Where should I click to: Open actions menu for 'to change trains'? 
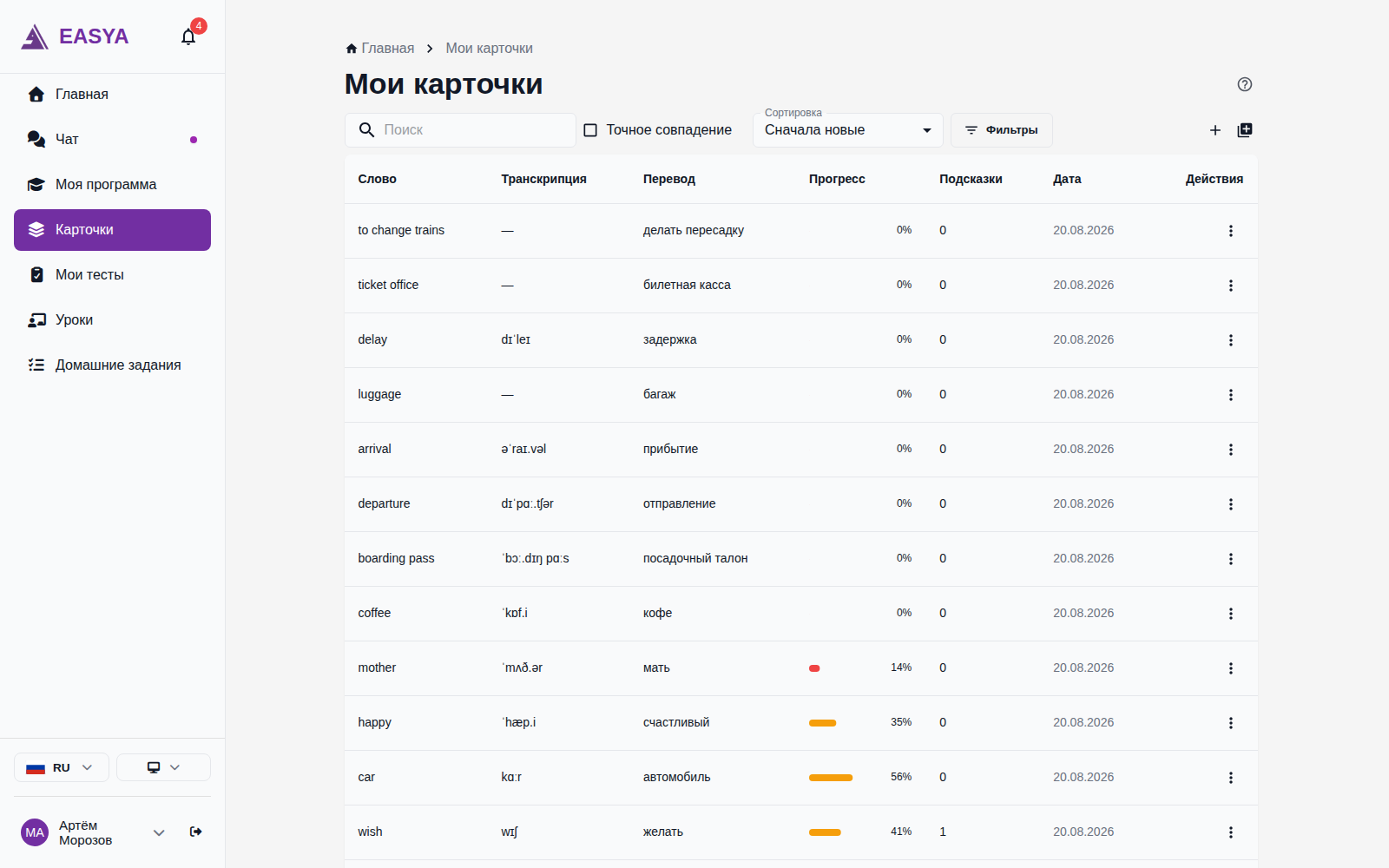(x=1230, y=231)
